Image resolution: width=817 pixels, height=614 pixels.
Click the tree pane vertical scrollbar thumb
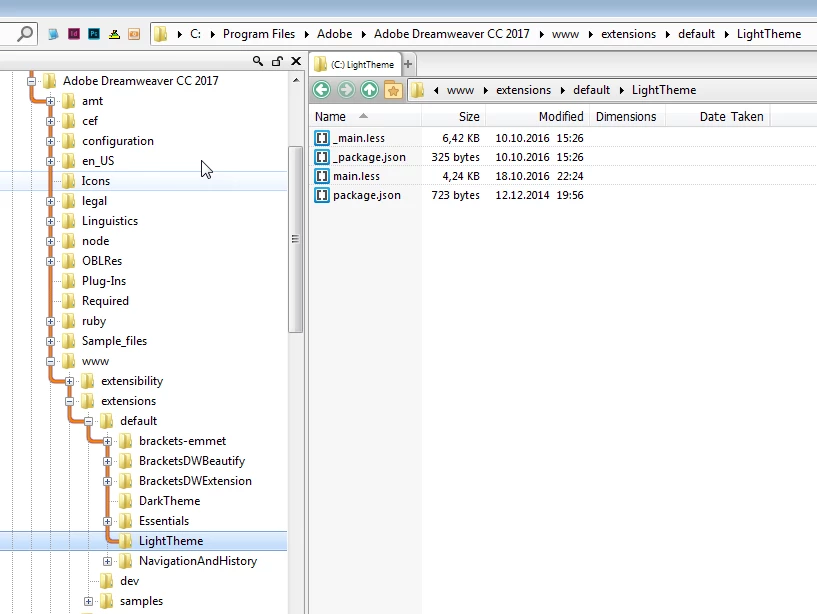click(295, 239)
